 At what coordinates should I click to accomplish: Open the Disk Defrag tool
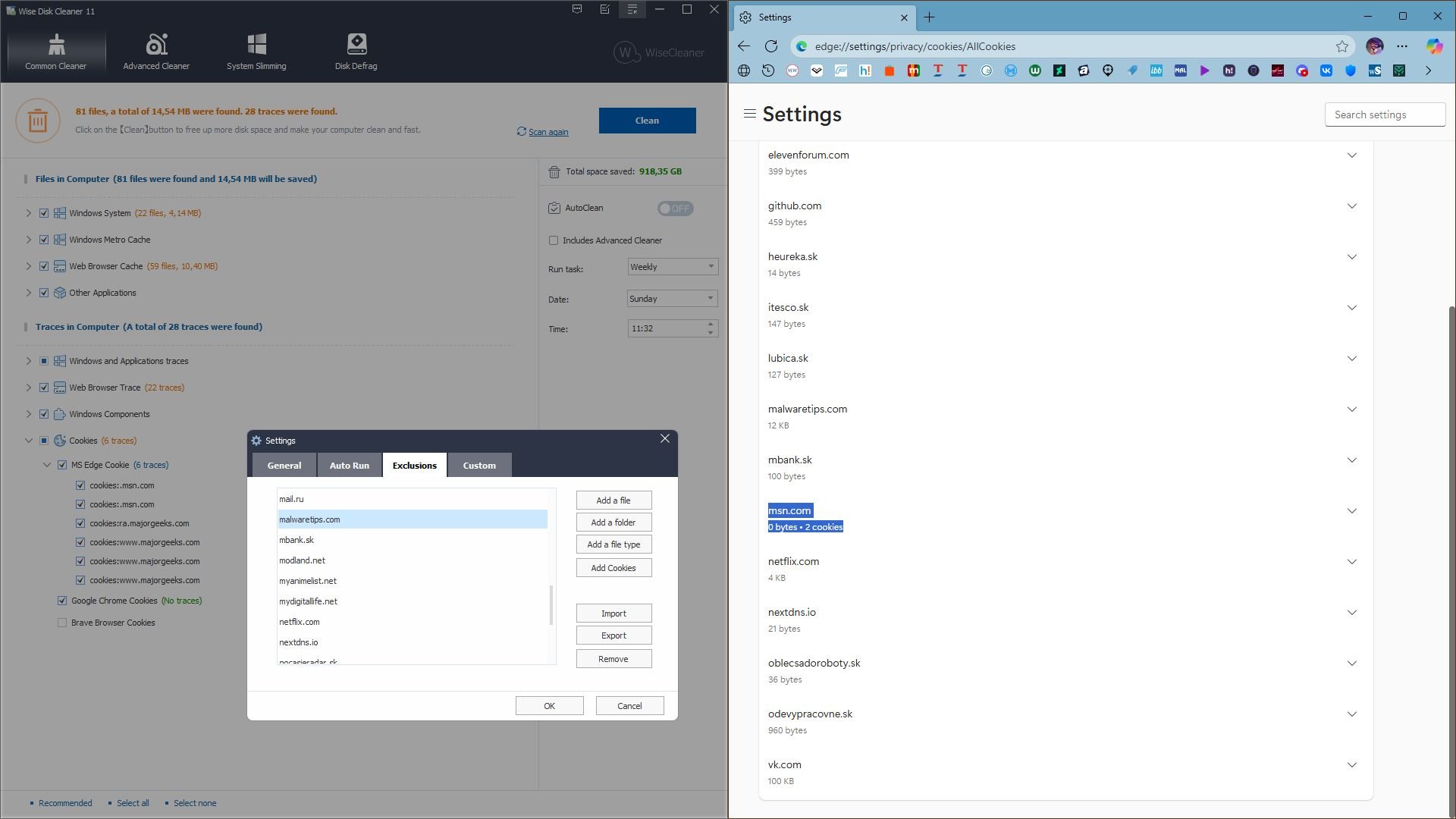point(356,52)
